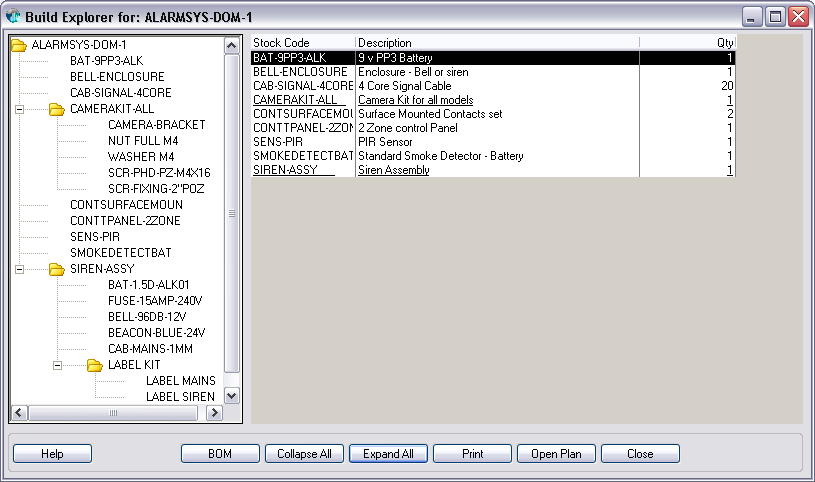Viewport: 815px width, 482px height.
Task: Collapse the SIREN-ASSY tree node
Action: pyautogui.click(x=19, y=269)
